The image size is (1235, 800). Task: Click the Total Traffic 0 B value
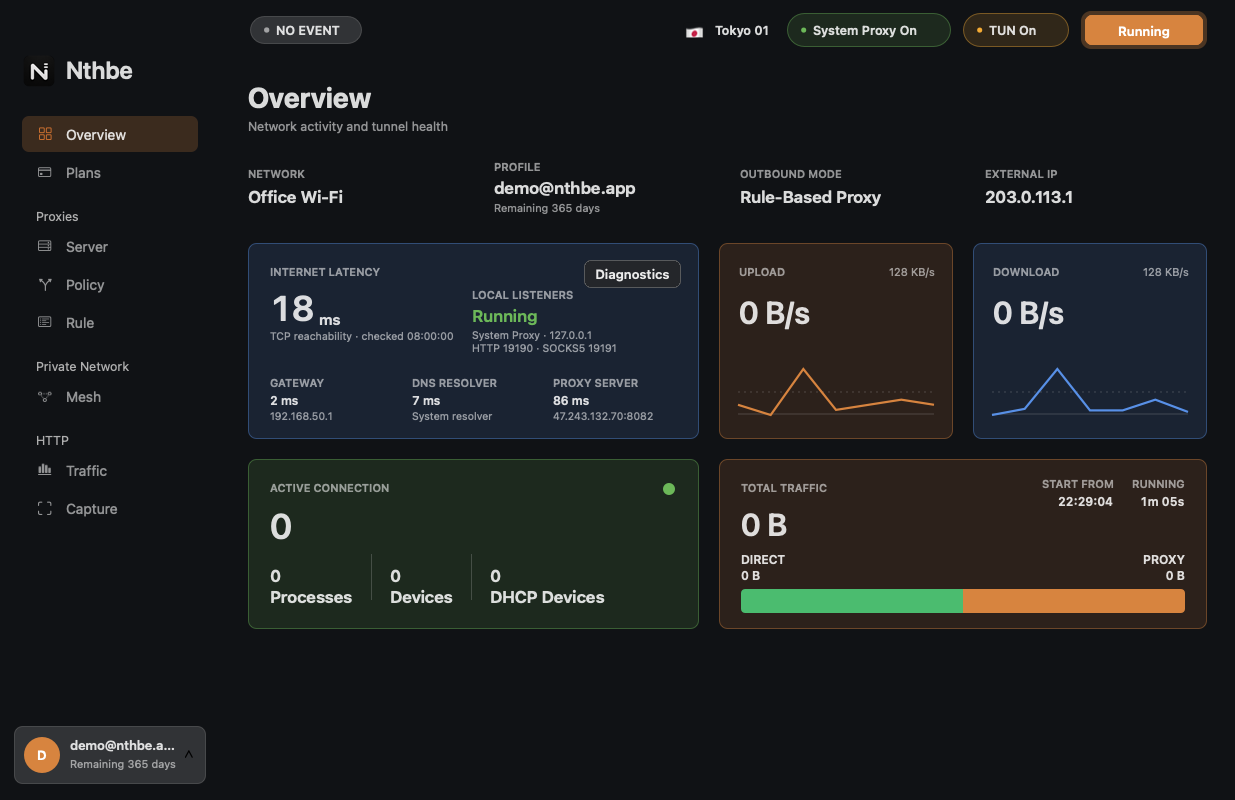coord(764,525)
